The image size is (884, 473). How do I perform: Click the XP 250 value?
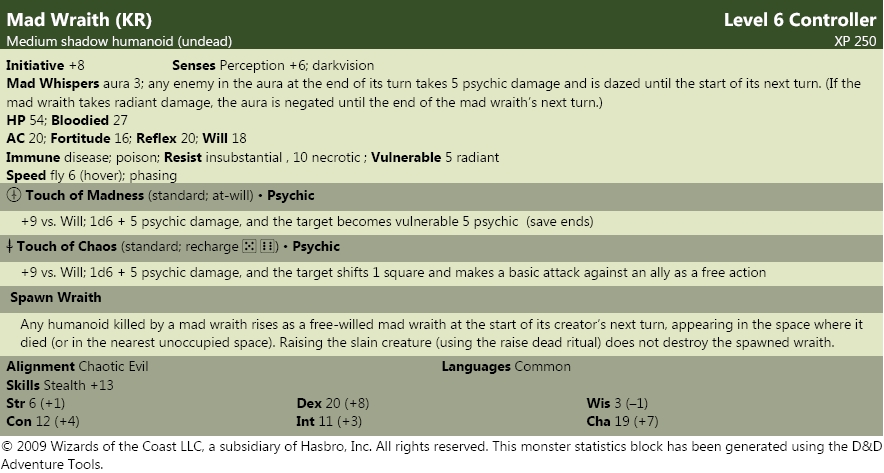click(855, 41)
